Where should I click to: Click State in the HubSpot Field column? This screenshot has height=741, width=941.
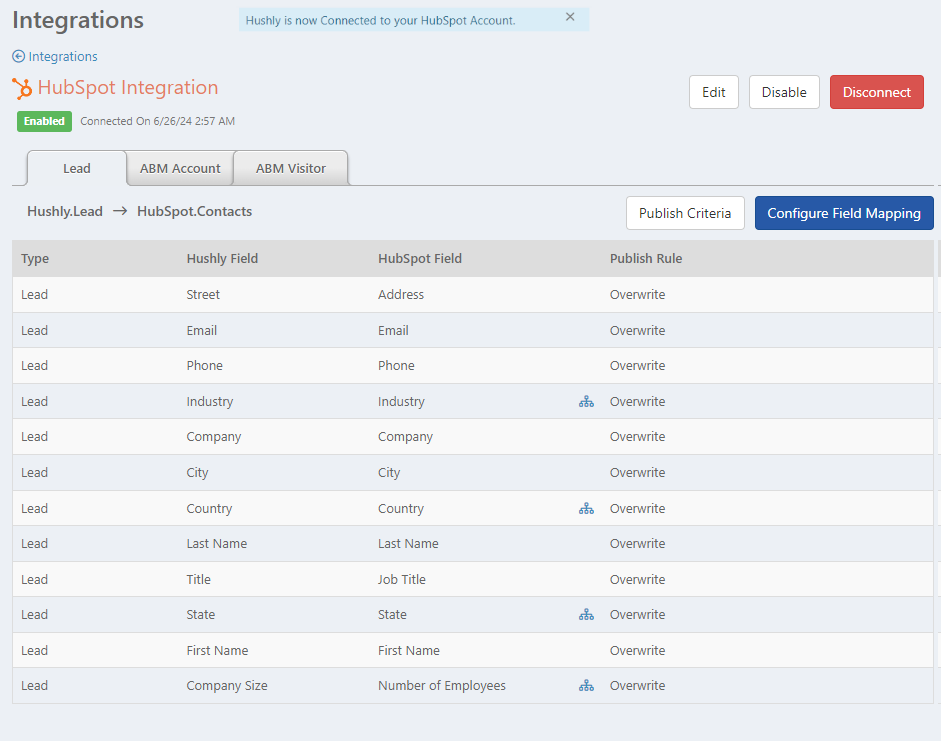[x=392, y=614]
